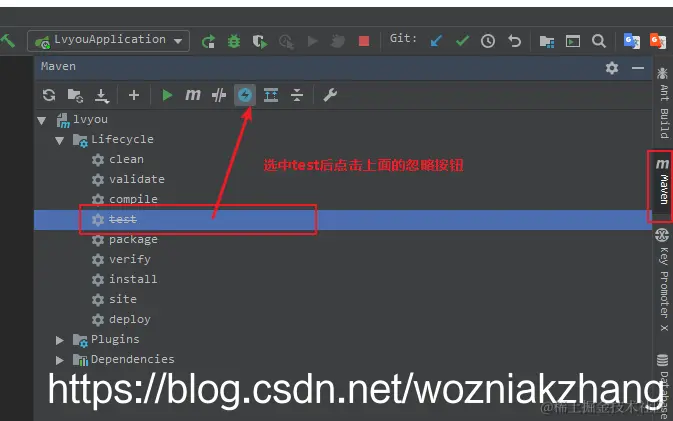Reimport all Maven projects
Image resolution: width=673 pixels, height=421 pixels.
49,95
